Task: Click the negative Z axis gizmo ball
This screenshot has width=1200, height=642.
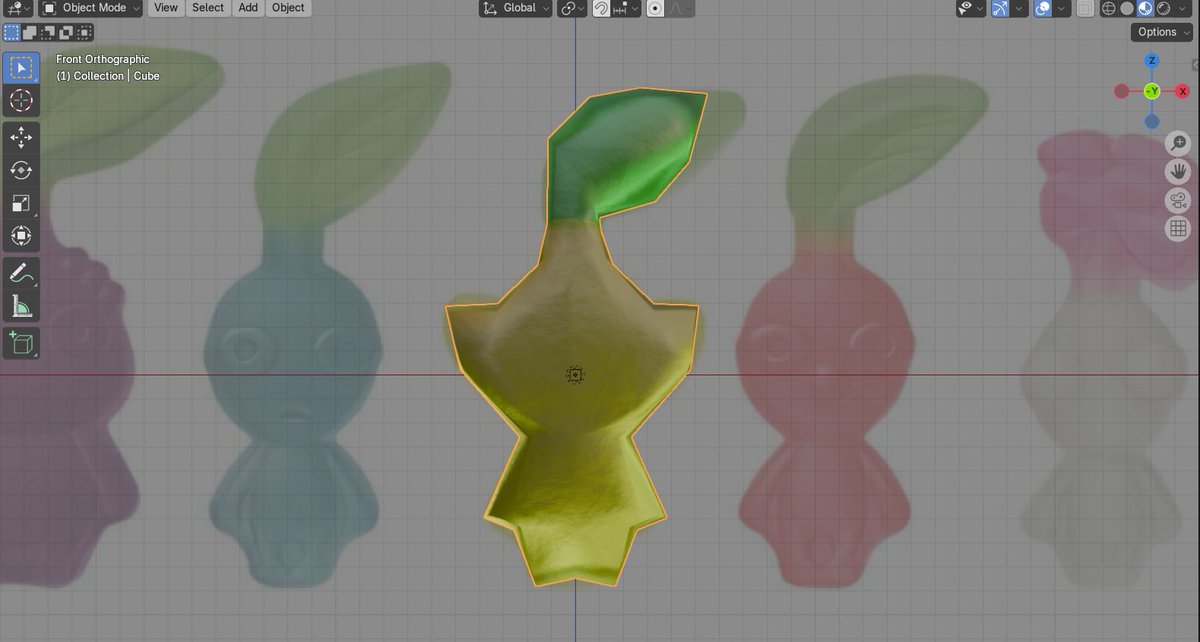Action: [x=1152, y=122]
